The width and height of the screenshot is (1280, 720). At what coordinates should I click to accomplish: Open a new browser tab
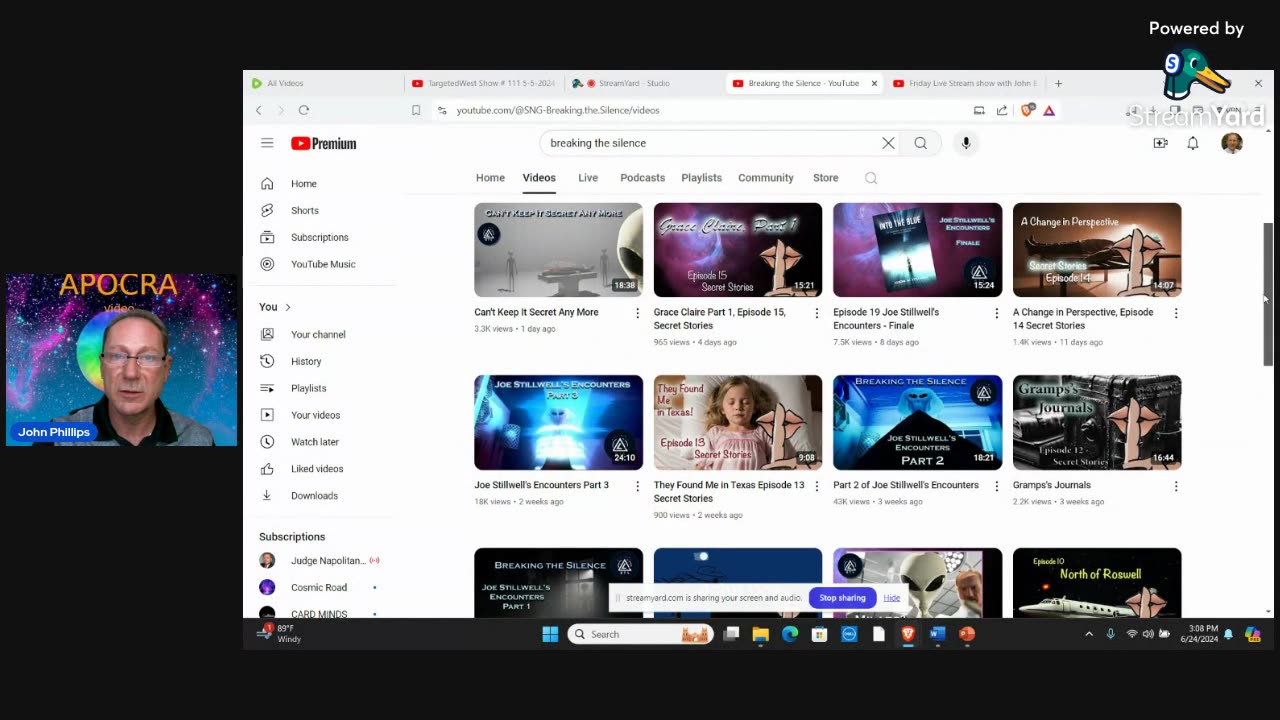(x=1058, y=83)
